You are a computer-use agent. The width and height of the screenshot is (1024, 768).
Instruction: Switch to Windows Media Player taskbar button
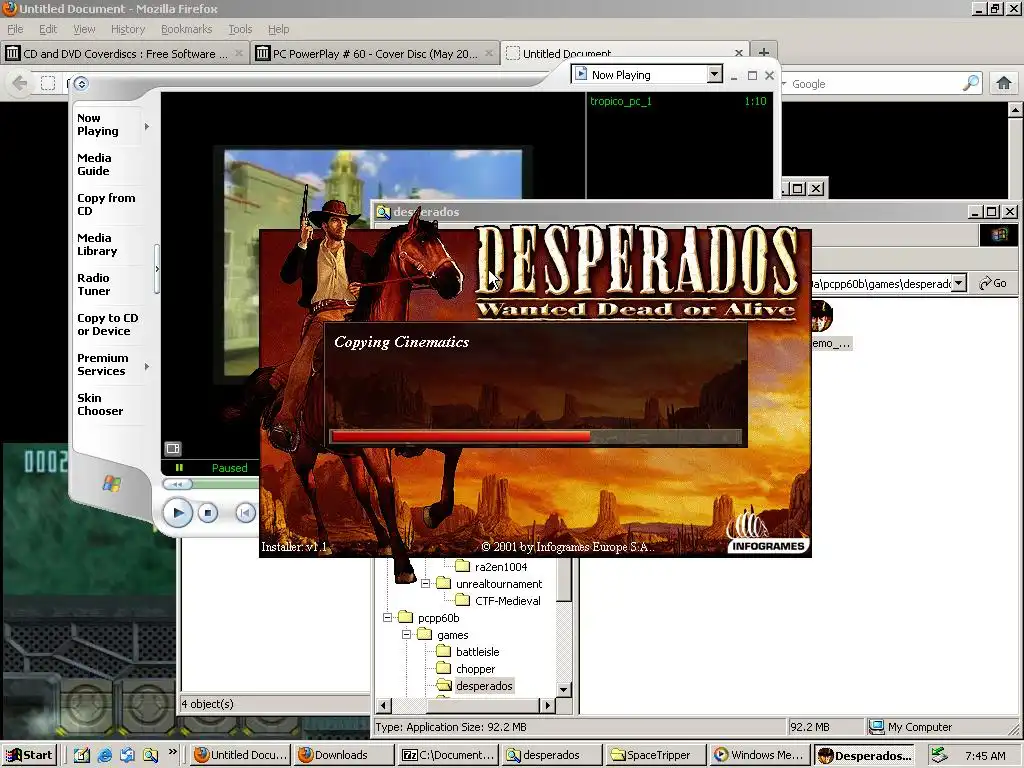pyautogui.click(x=760, y=755)
